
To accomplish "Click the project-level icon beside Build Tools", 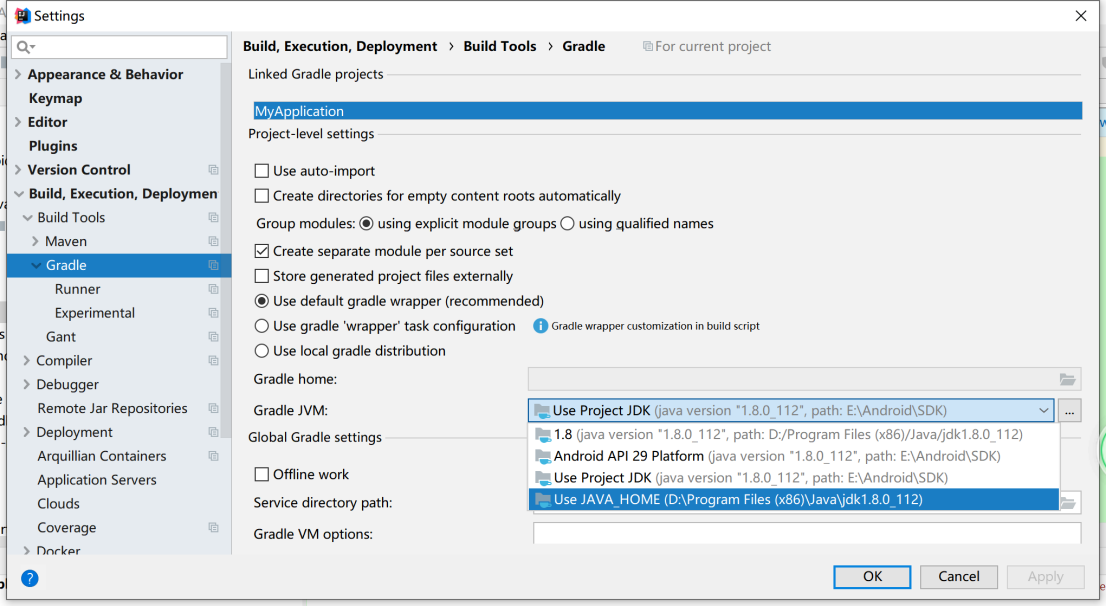I will (213, 218).
